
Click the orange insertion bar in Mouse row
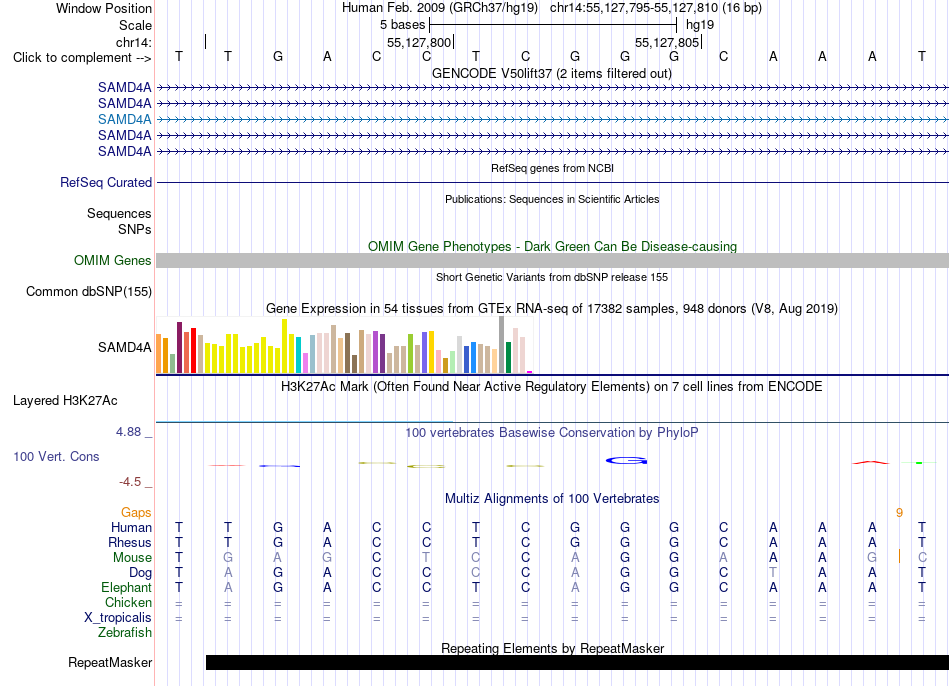pos(899,556)
